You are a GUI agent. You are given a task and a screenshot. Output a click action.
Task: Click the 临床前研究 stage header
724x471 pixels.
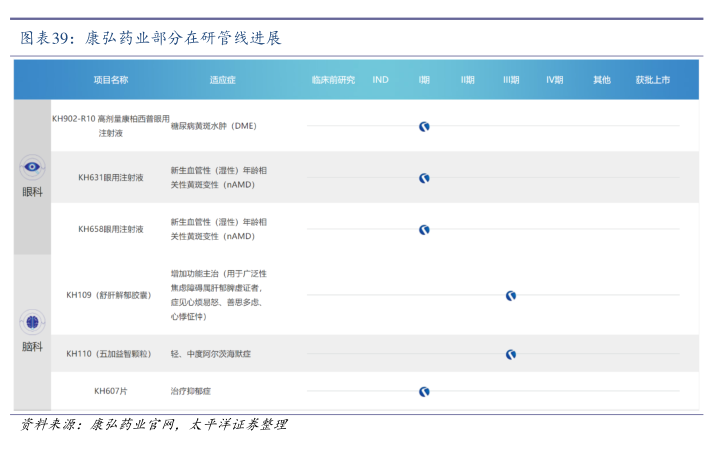coord(333,79)
